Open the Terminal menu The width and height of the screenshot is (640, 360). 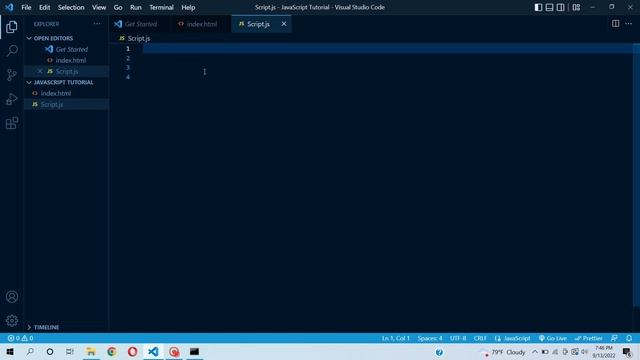coord(161,7)
